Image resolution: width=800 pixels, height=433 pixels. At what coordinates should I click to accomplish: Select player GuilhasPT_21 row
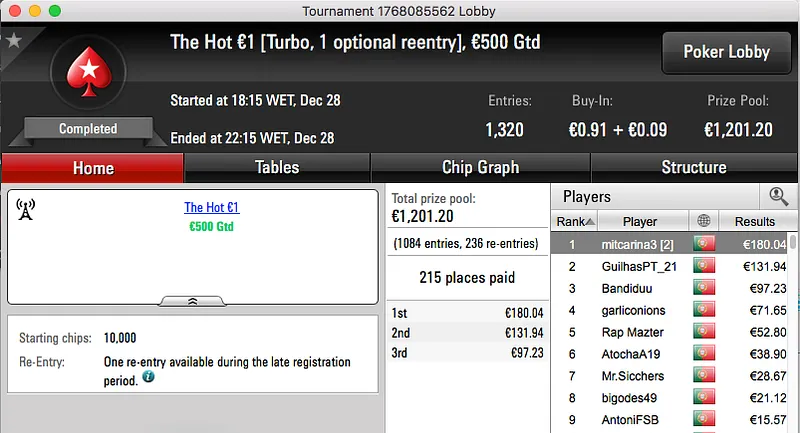650,266
